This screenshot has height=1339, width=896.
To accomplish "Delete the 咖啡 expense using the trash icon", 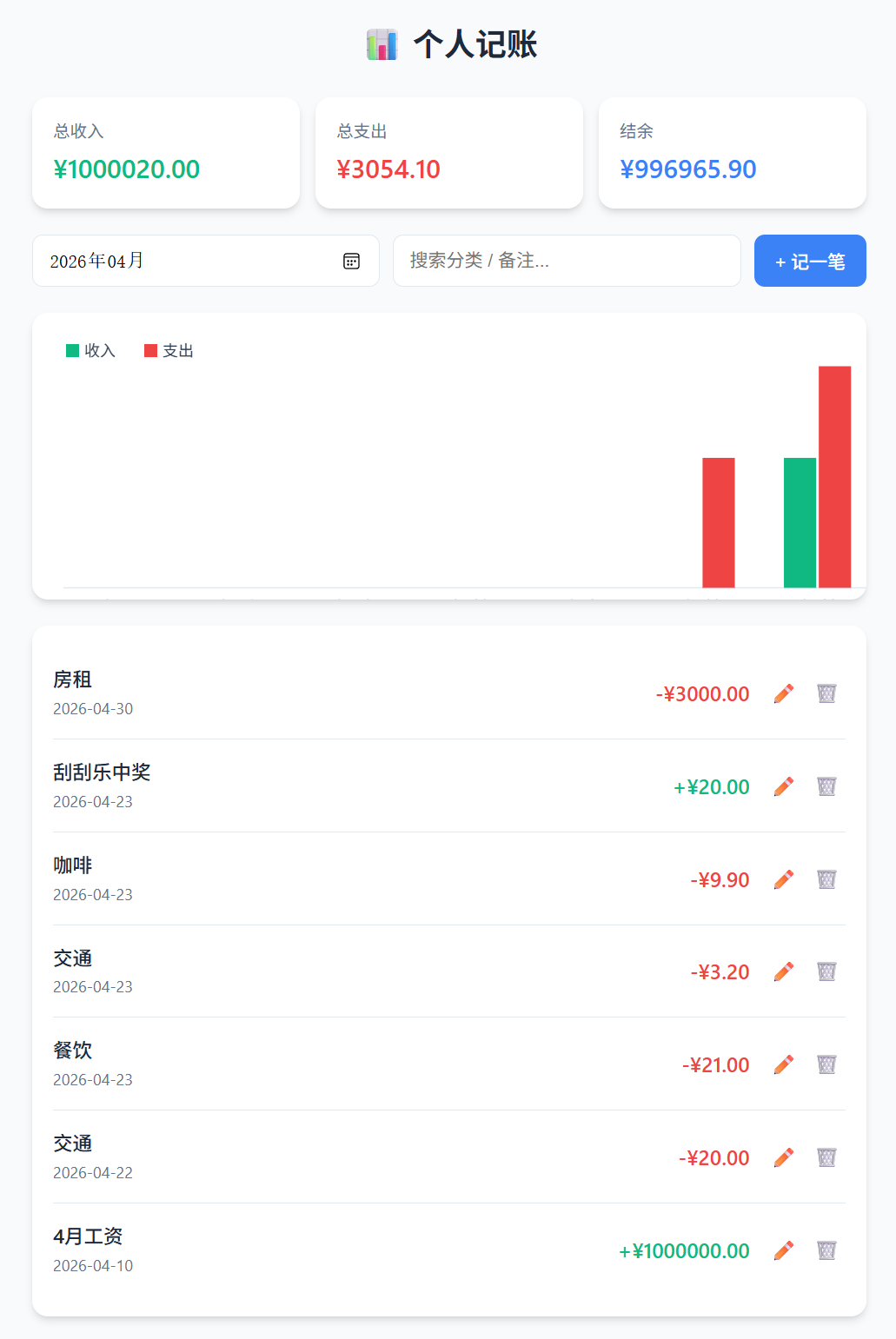I will [x=826, y=879].
